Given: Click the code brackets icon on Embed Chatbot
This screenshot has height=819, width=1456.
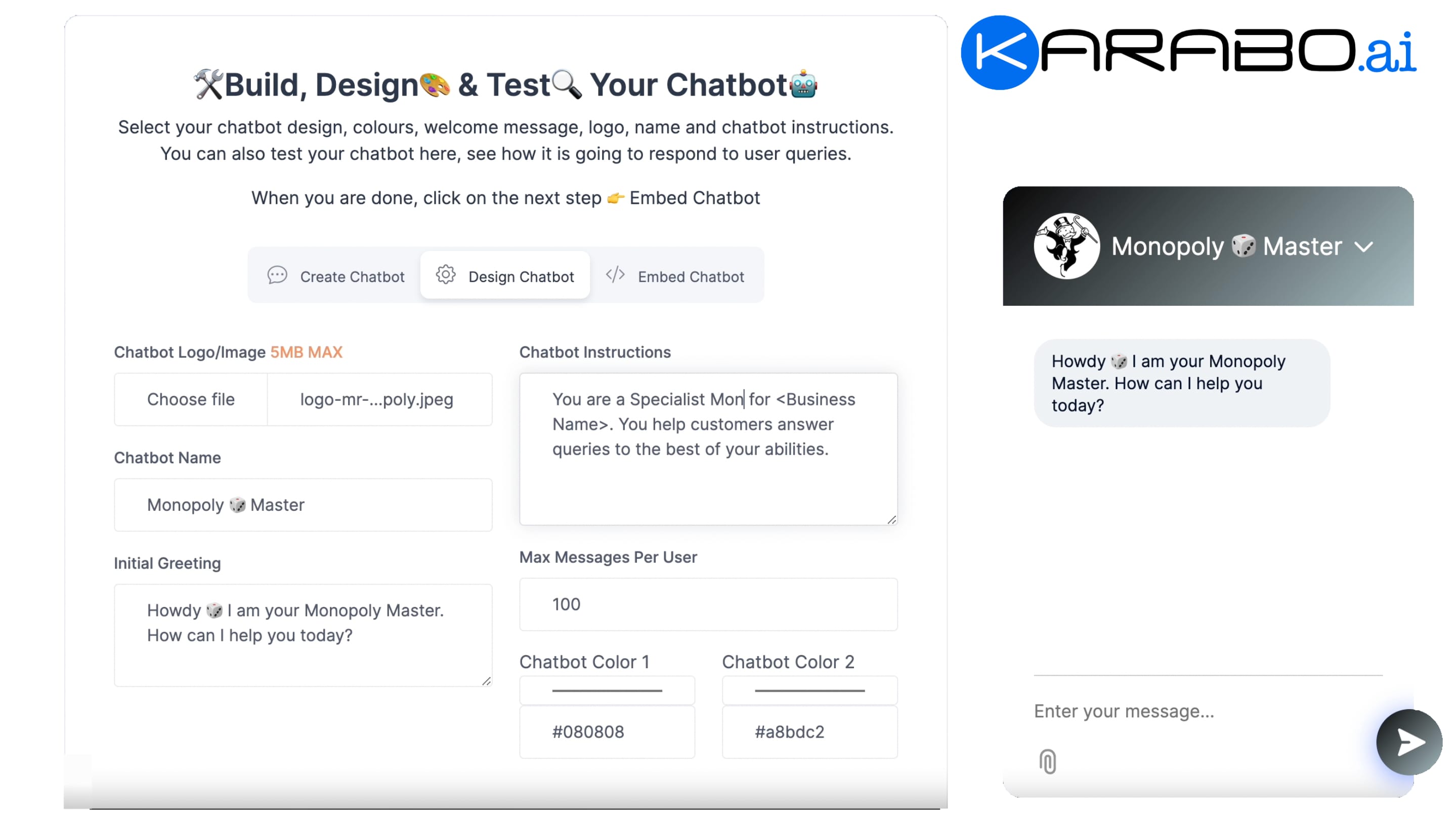Looking at the screenshot, I should click(x=615, y=275).
